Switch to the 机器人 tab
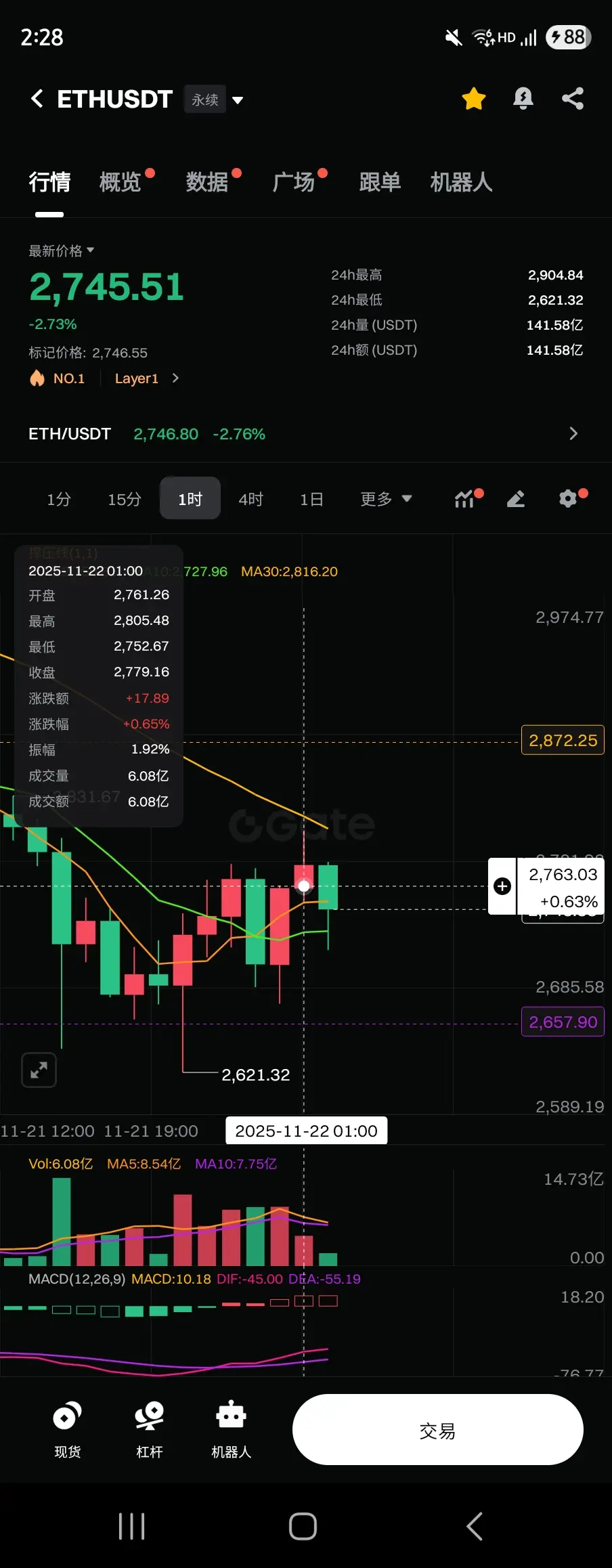The height and width of the screenshot is (1568, 612). 461,182
